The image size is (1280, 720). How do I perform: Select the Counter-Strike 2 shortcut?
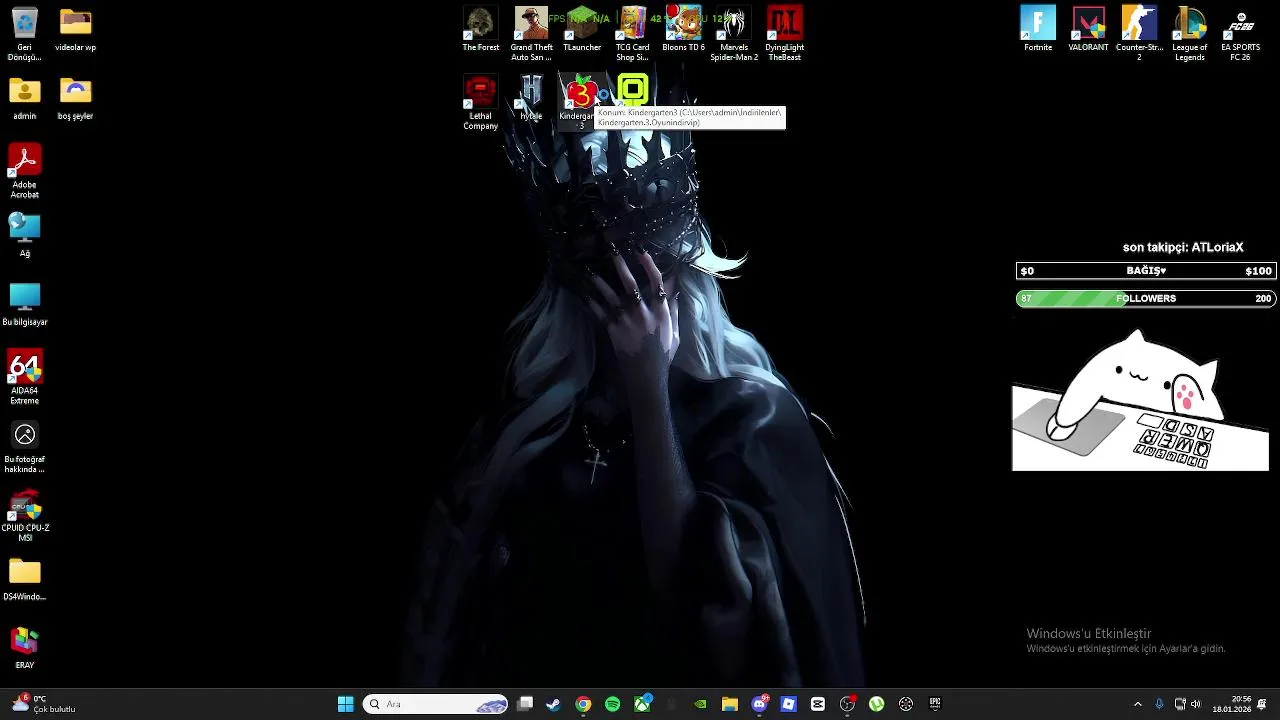(x=1139, y=34)
